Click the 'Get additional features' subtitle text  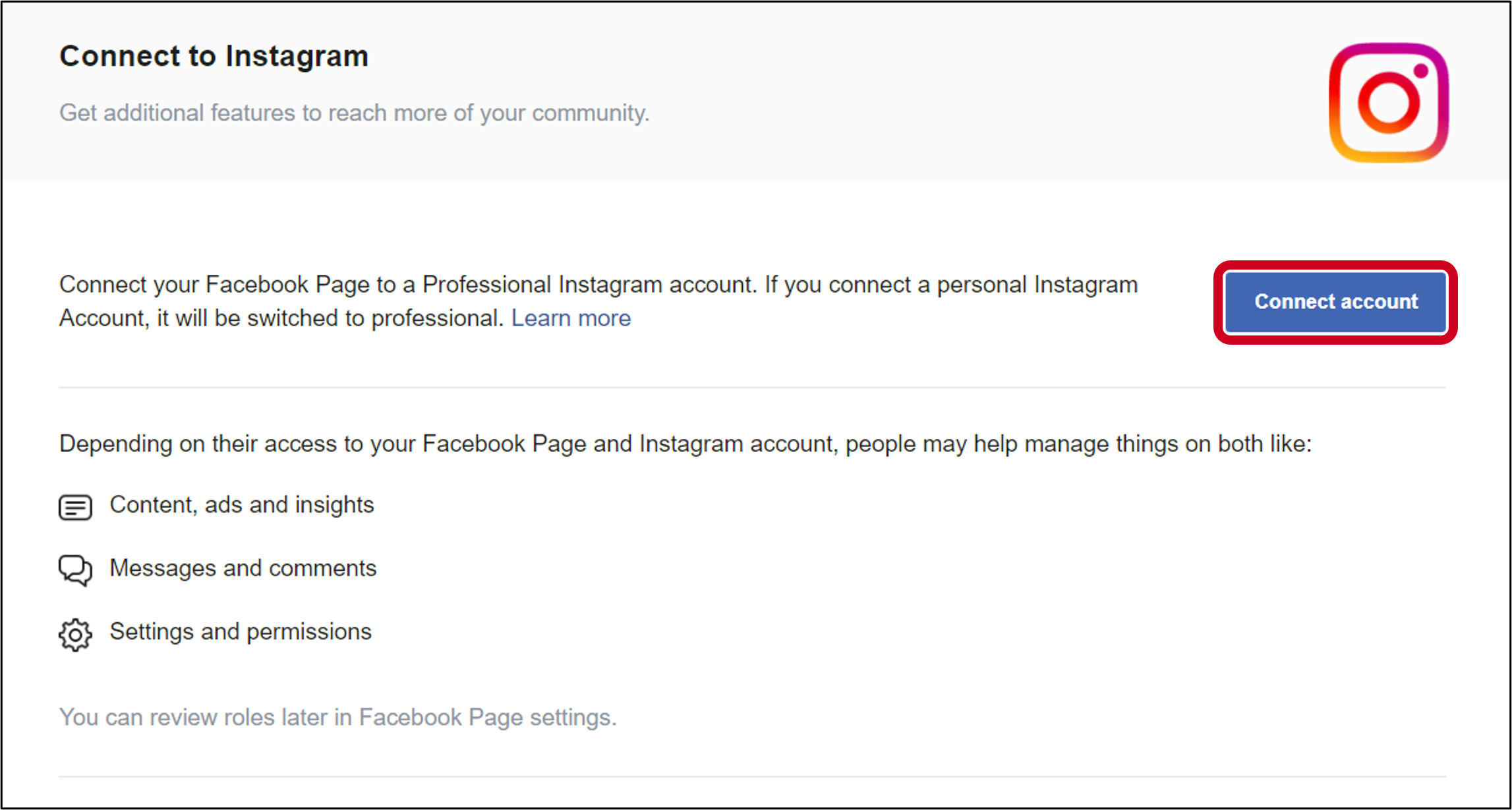(x=355, y=113)
